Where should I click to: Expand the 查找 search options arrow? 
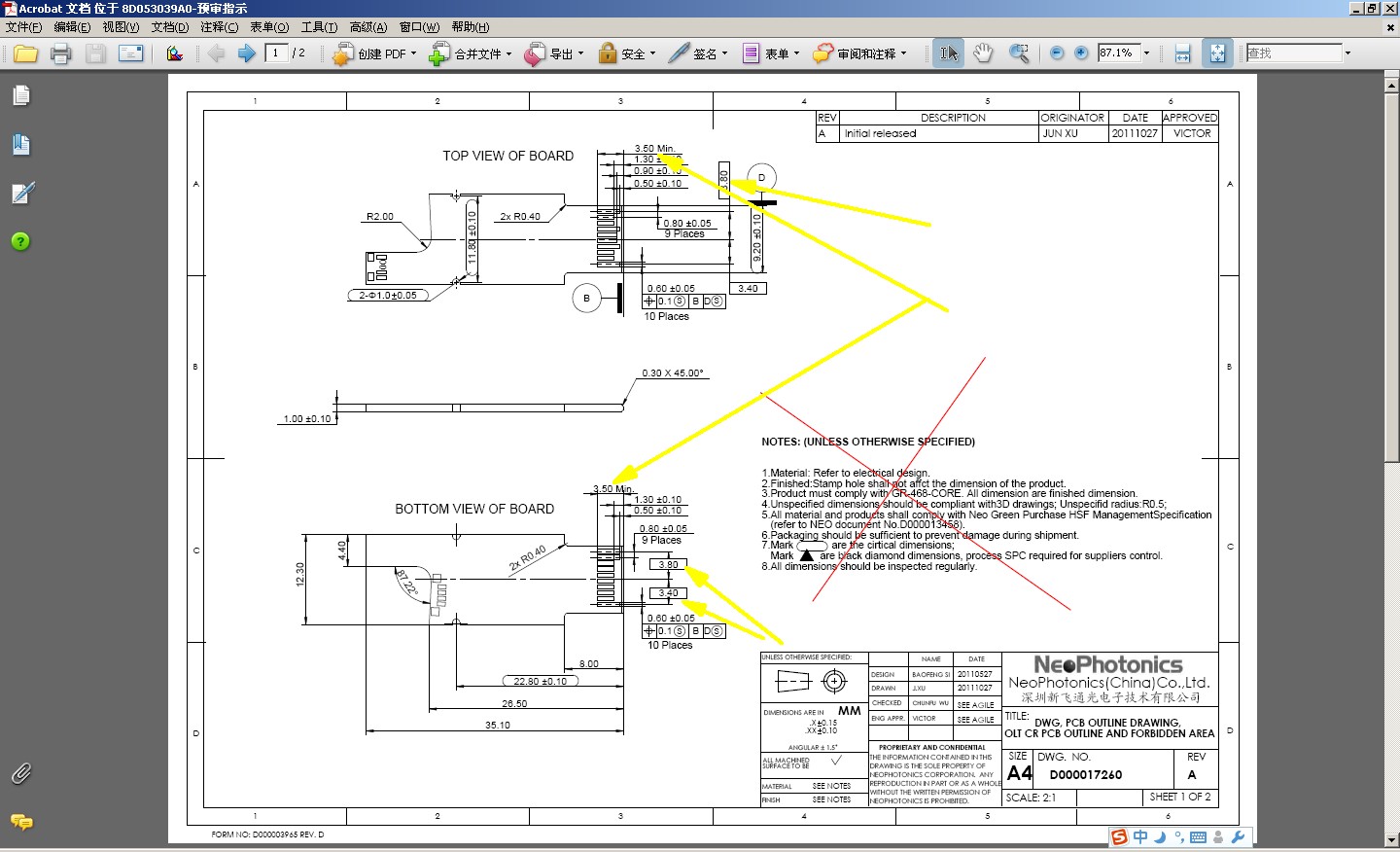pos(1348,53)
